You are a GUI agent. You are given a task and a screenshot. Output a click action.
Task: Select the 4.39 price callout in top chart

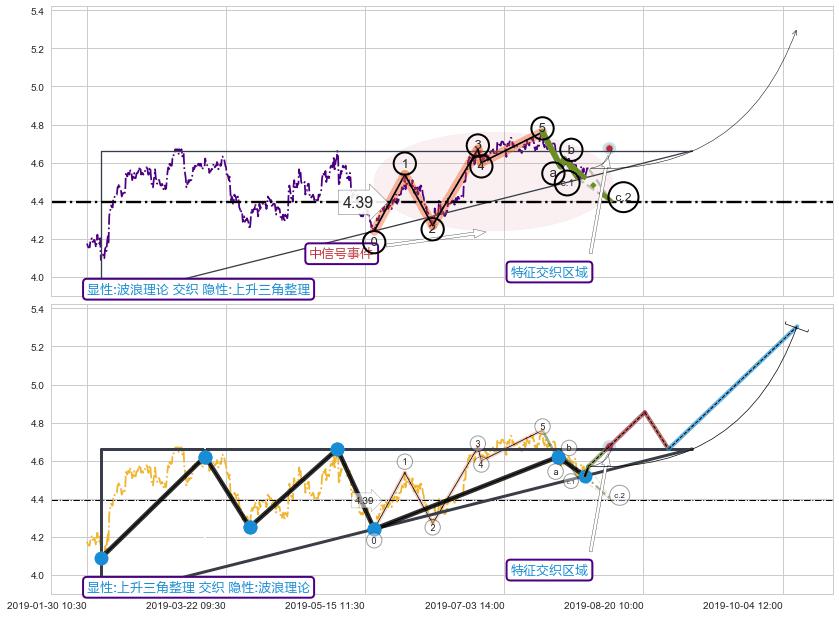click(x=357, y=202)
